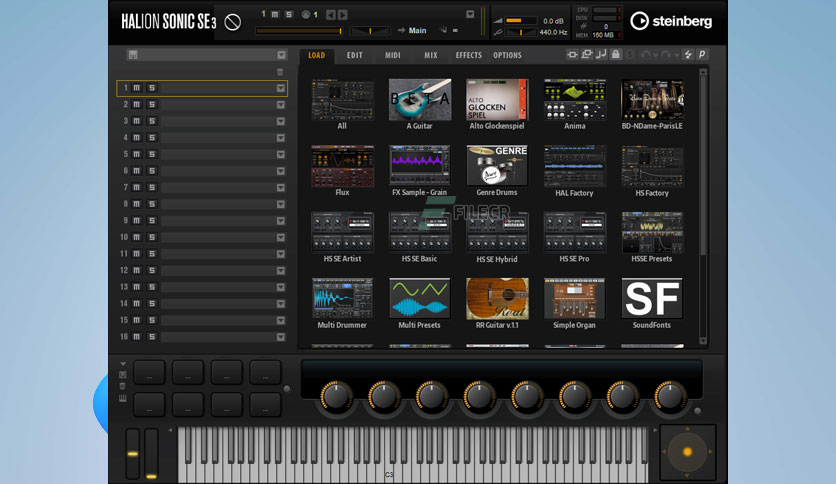Open the top program bar dropdown arrow

pos(470,14)
